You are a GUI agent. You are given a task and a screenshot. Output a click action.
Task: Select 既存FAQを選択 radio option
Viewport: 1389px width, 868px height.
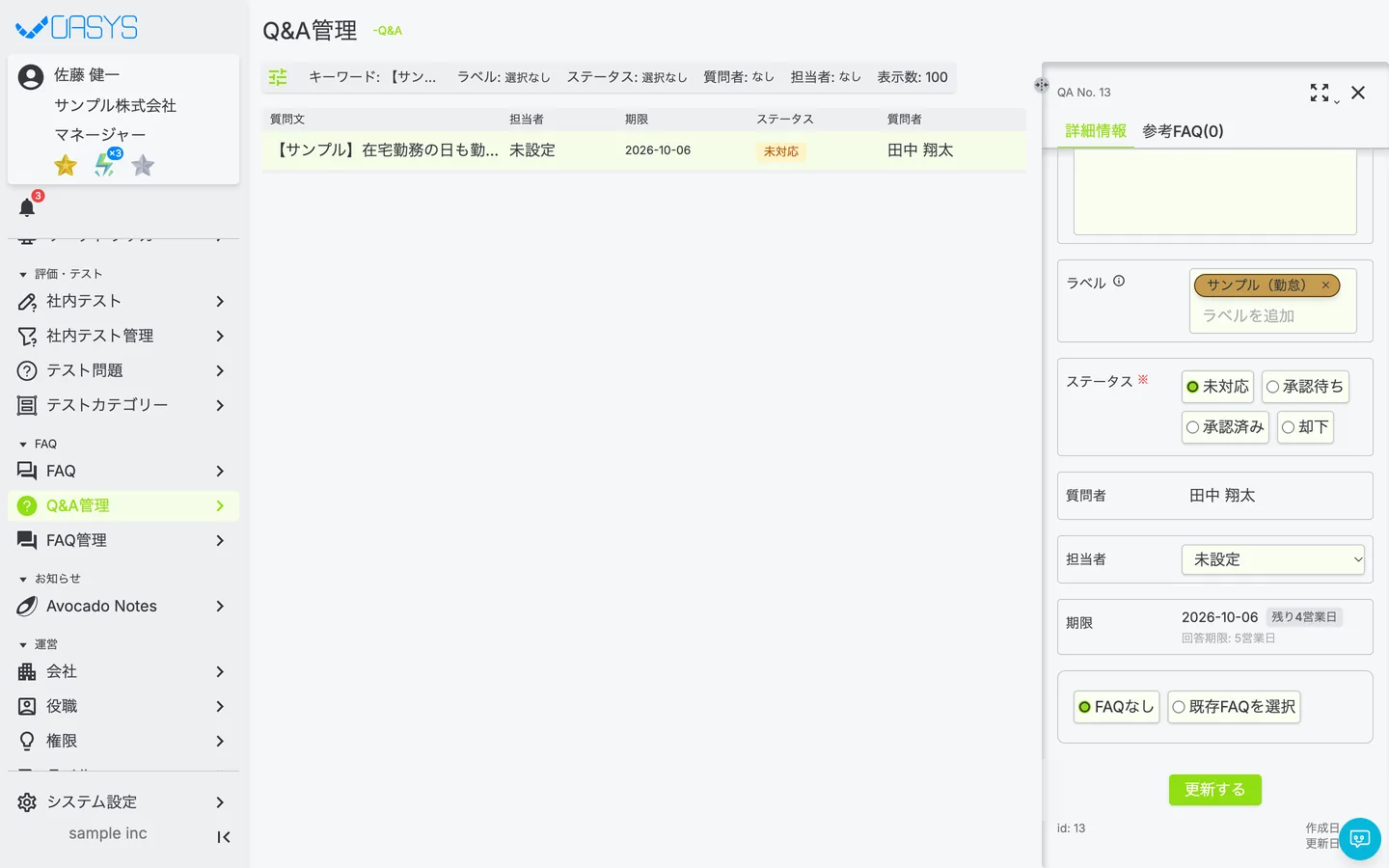tap(1234, 707)
